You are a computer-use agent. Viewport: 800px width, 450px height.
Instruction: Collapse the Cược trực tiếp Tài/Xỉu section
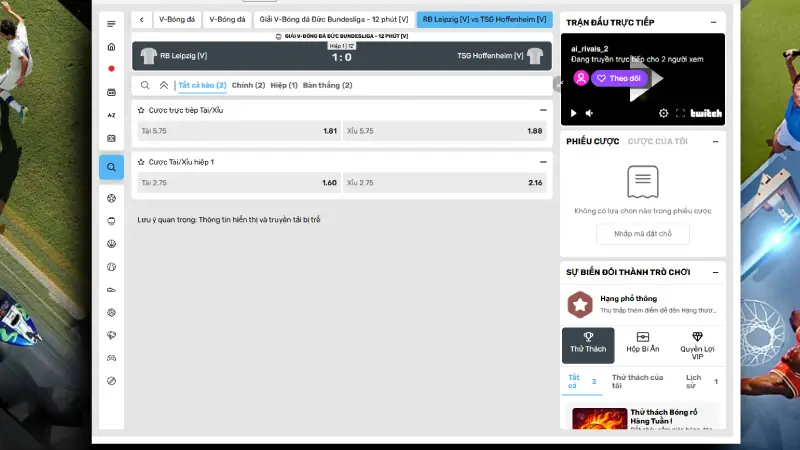(543, 110)
